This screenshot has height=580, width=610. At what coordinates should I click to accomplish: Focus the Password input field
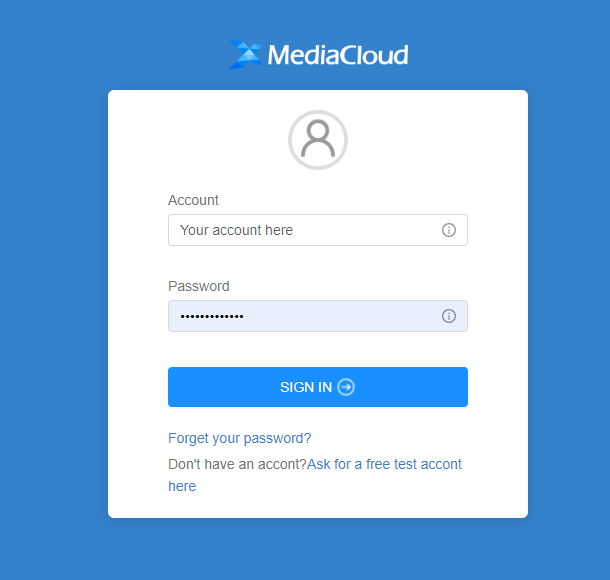318,316
